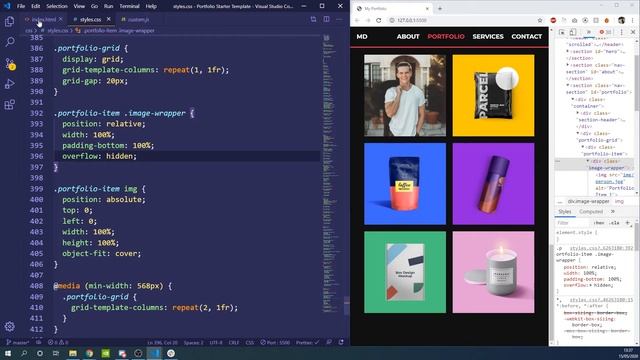
Task: Activate DevTools inspect element picker
Action: click(x=562, y=32)
